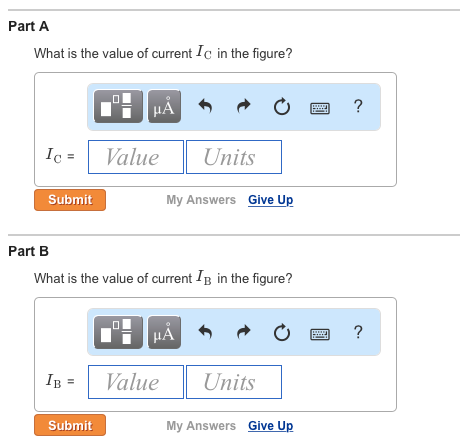
Task: Reset the Part A answer field
Action: [x=282, y=107]
